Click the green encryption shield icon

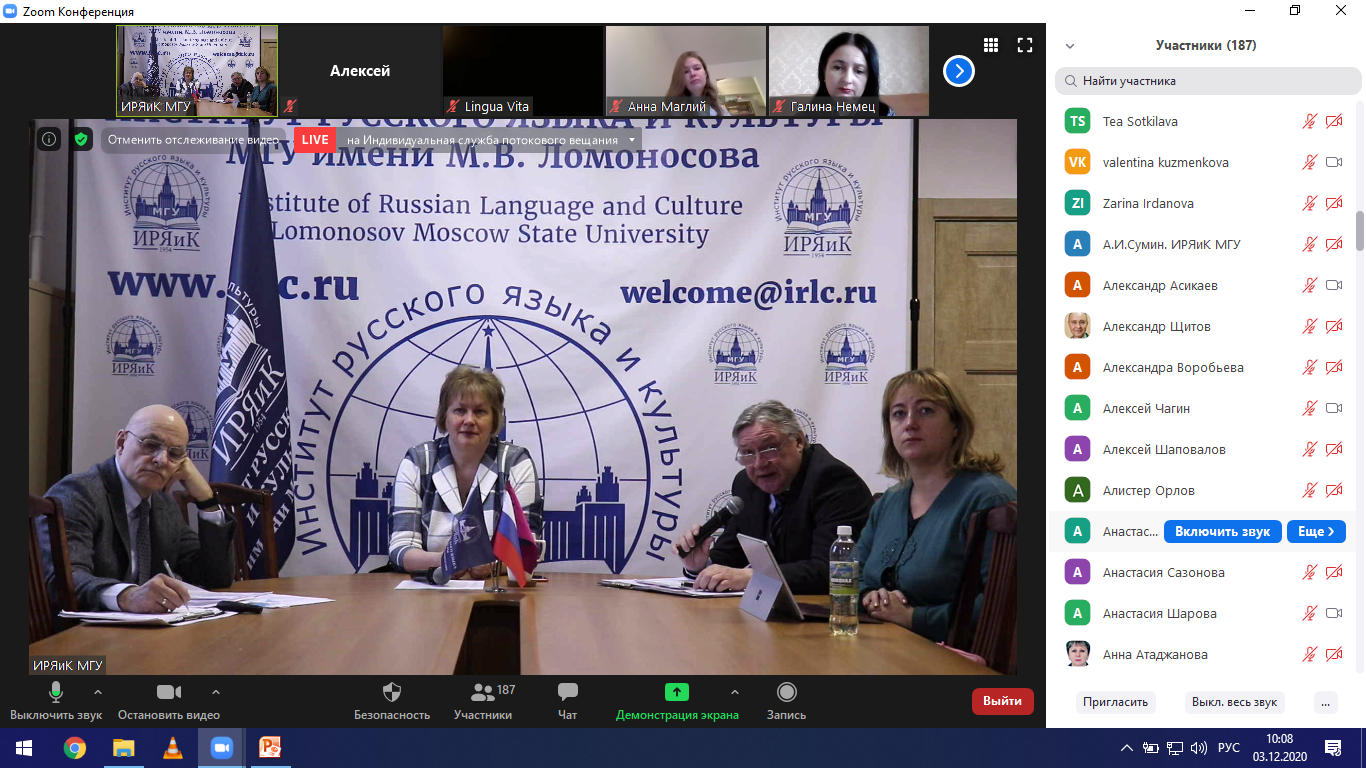pos(82,139)
